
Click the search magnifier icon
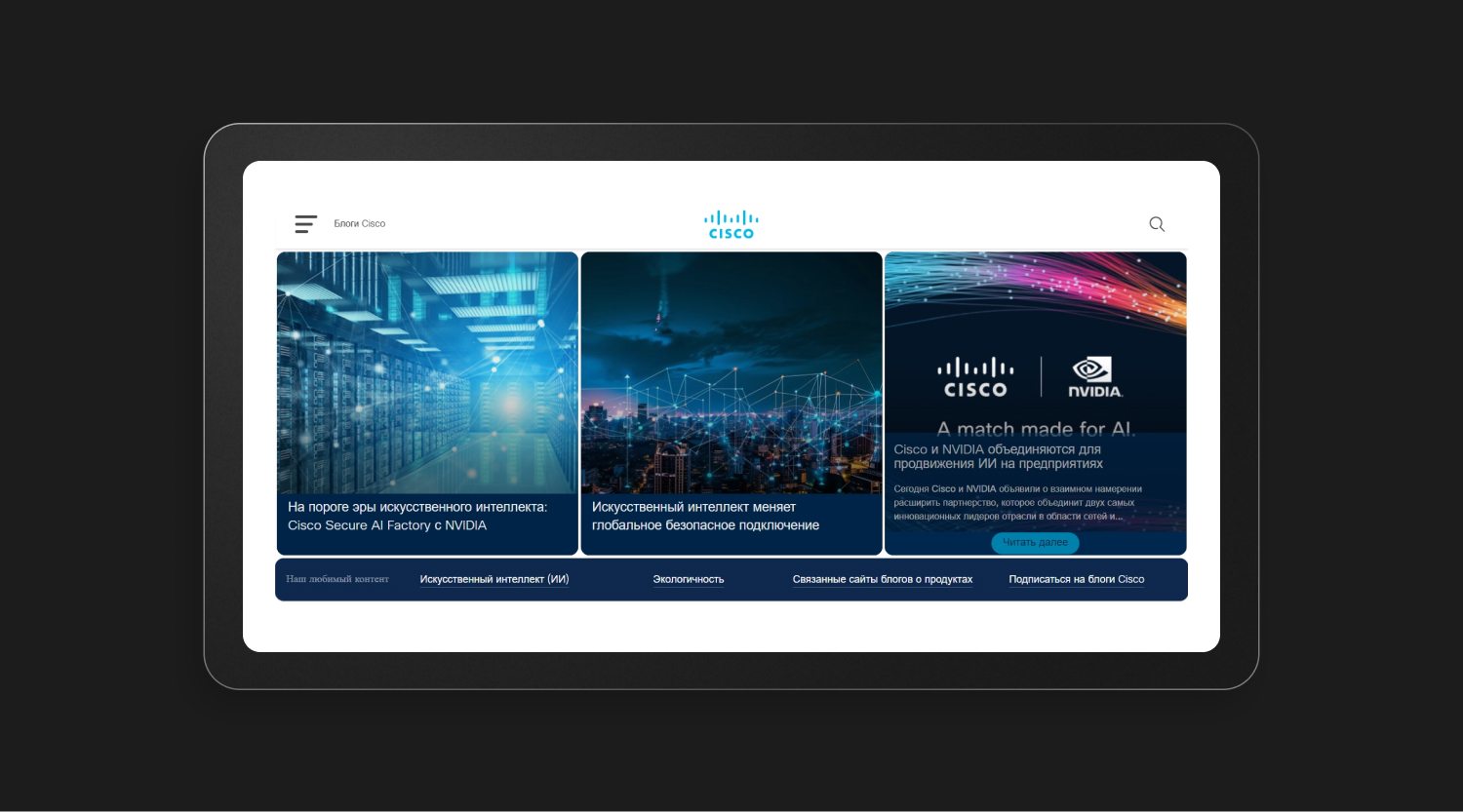tap(1157, 224)
